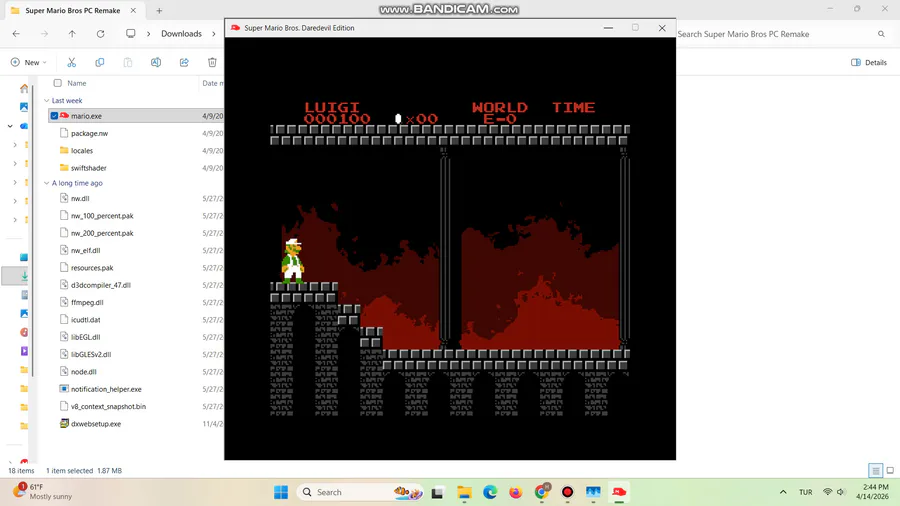Select the swiftshader folder
This screenshot has width=900, height=506.
88,168
